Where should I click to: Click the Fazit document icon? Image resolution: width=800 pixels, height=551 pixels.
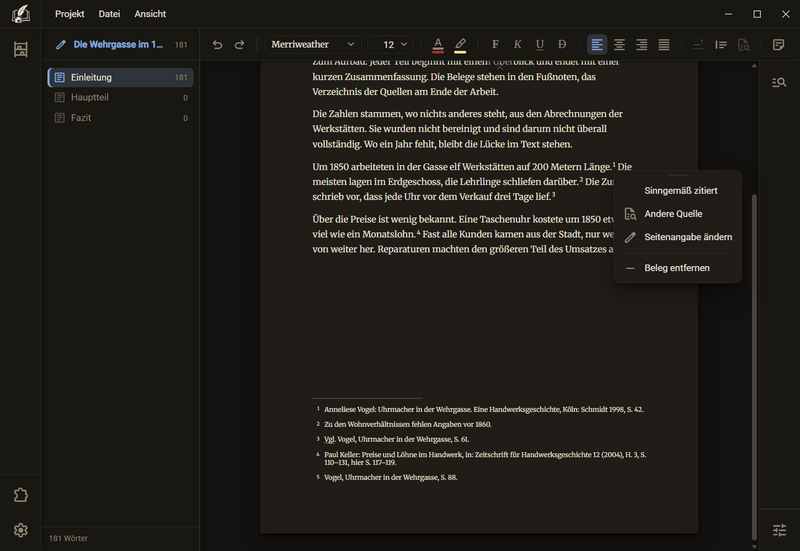coord(60,118)
